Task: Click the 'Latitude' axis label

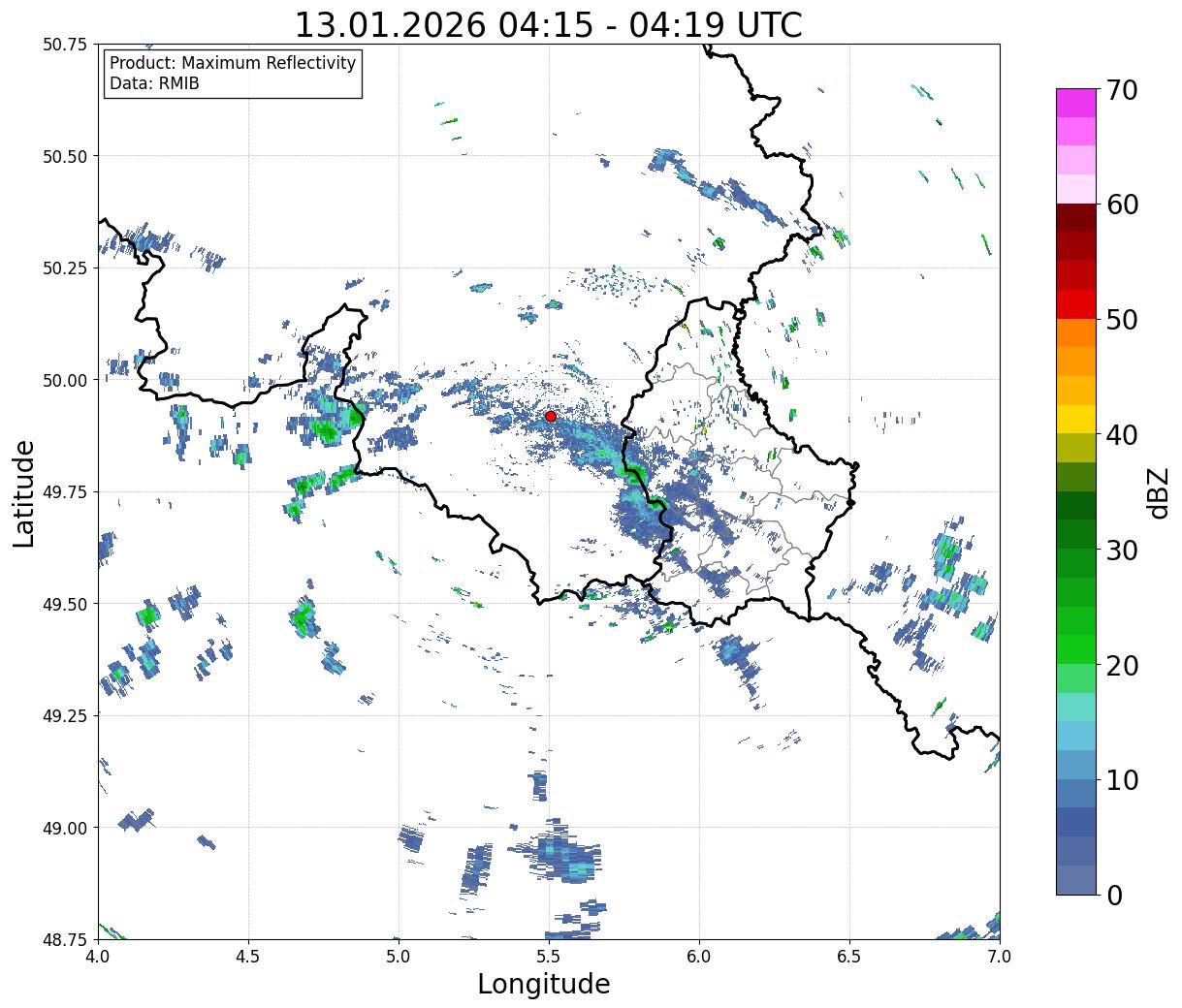Action: coord(24,492)
